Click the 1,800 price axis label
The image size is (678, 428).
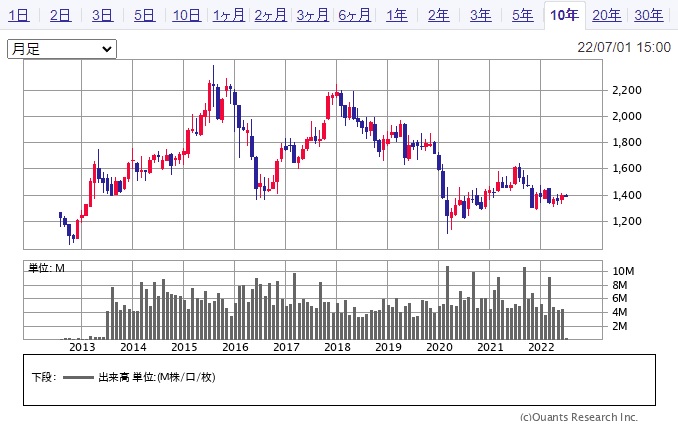tap(627, 142)
